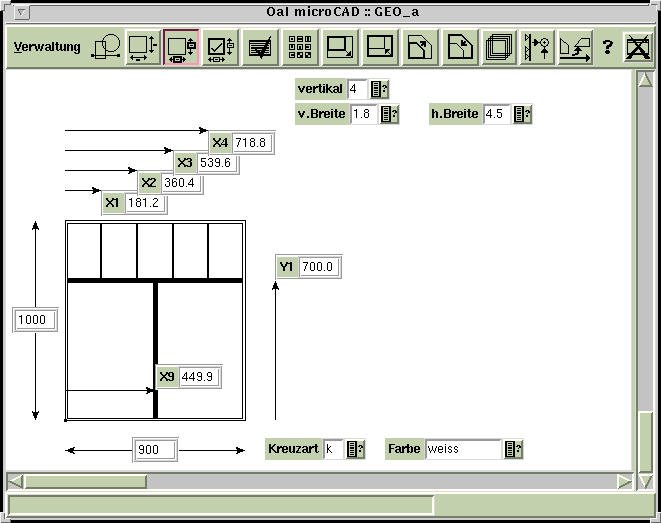This screenshot has width=661, height=523.
Task: Click the 3x3 grid pattern icon
Action: click(x=299, y=47)
